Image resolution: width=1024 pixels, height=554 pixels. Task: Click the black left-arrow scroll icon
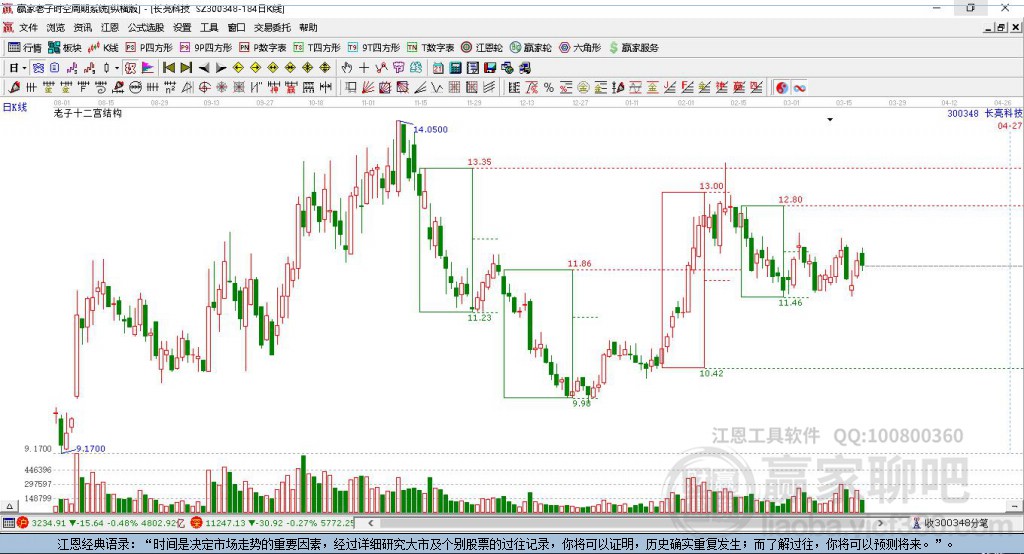click(204, 68)
